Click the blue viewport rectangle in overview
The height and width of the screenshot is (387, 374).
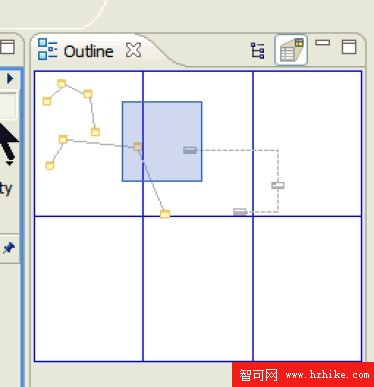tap(162, 141)
